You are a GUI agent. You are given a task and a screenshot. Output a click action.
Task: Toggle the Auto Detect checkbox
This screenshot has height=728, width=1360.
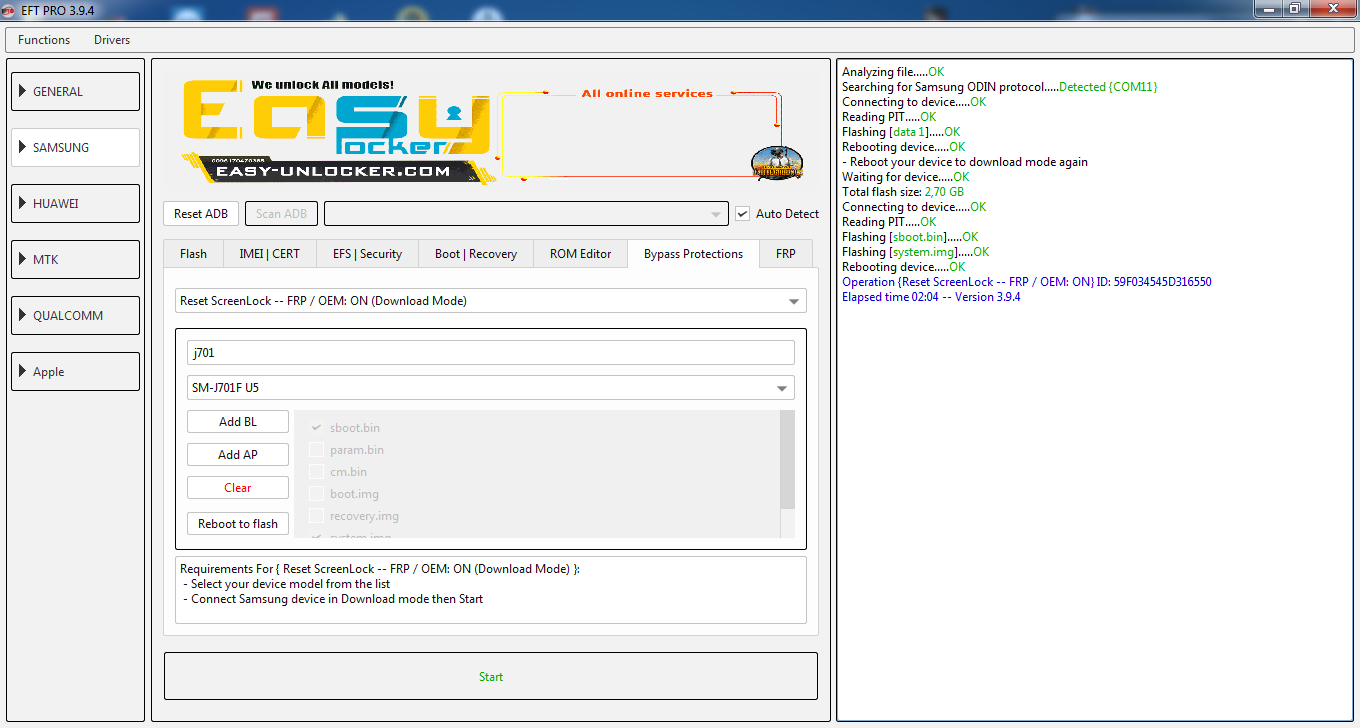[x=742, y=213]
